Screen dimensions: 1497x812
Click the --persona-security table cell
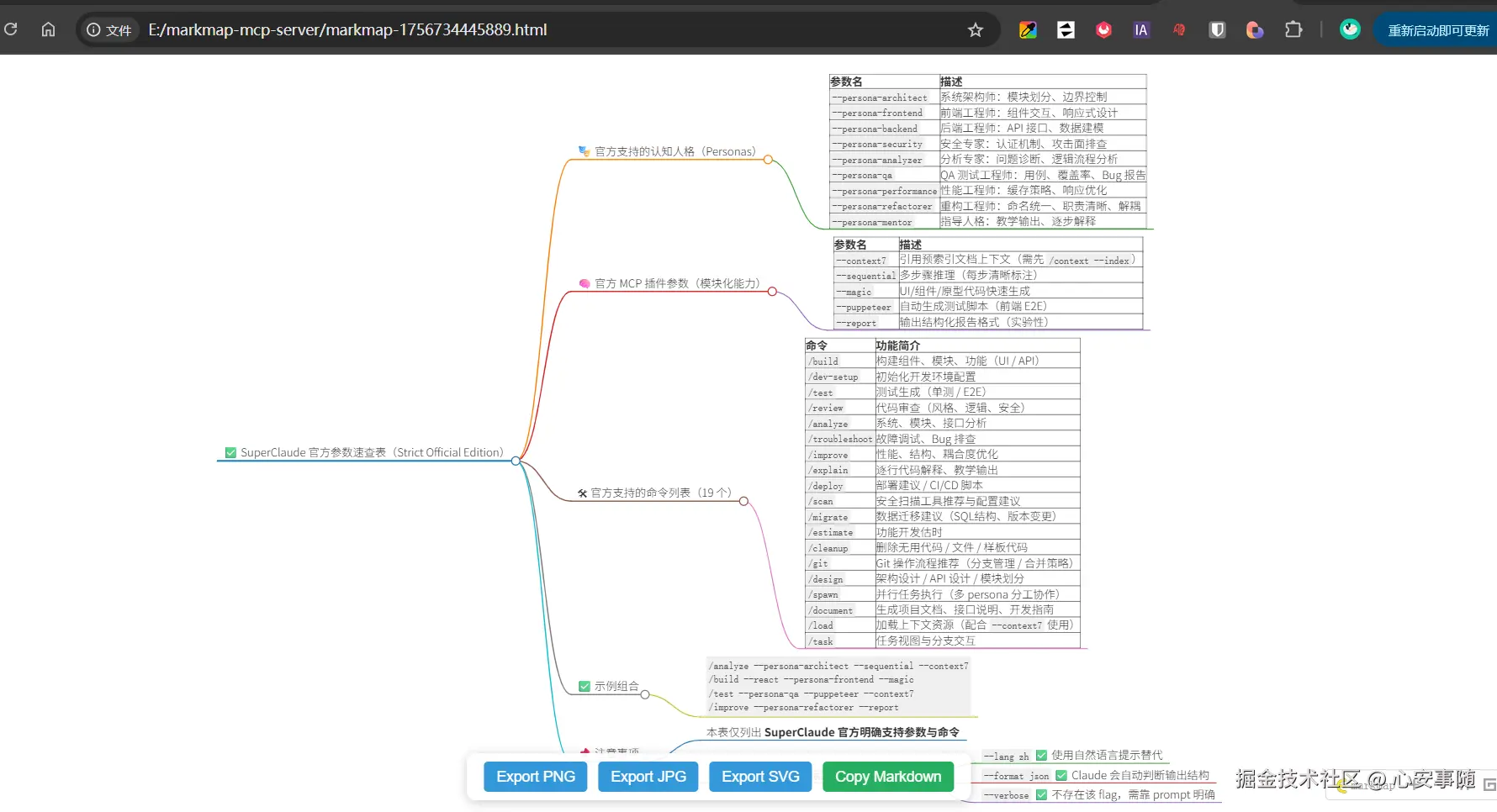coord(884,144)
